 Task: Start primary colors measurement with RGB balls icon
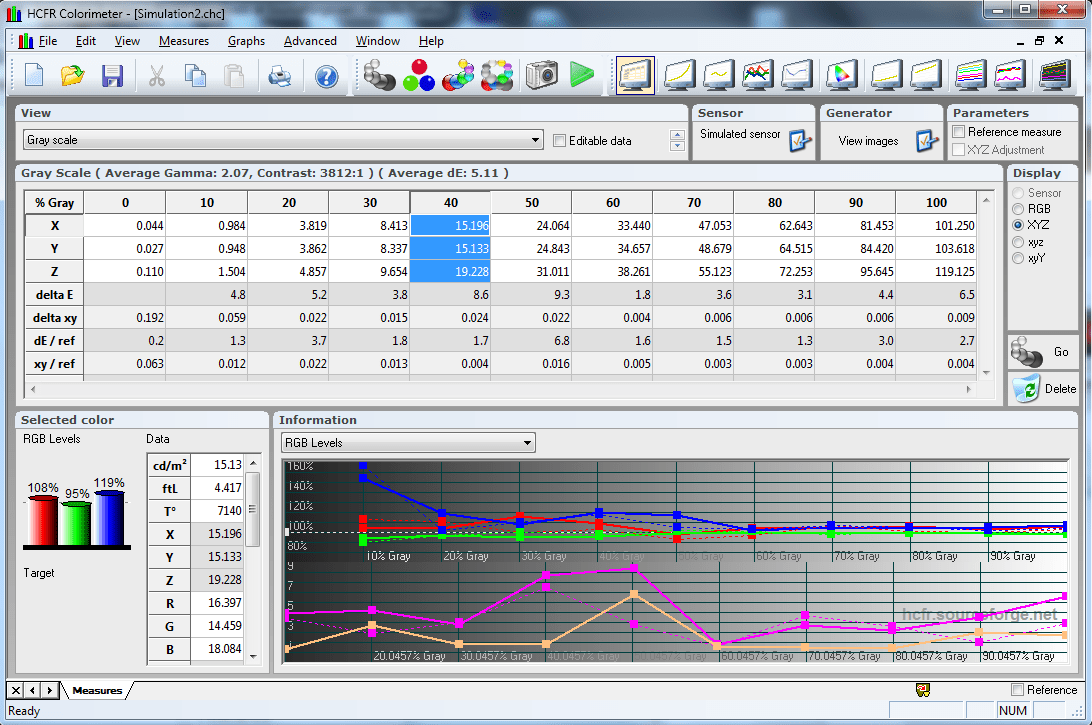click(418, 74)
